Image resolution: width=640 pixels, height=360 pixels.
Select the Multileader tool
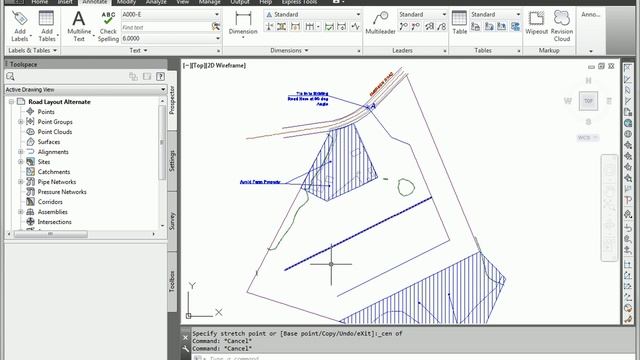point(380,23)
